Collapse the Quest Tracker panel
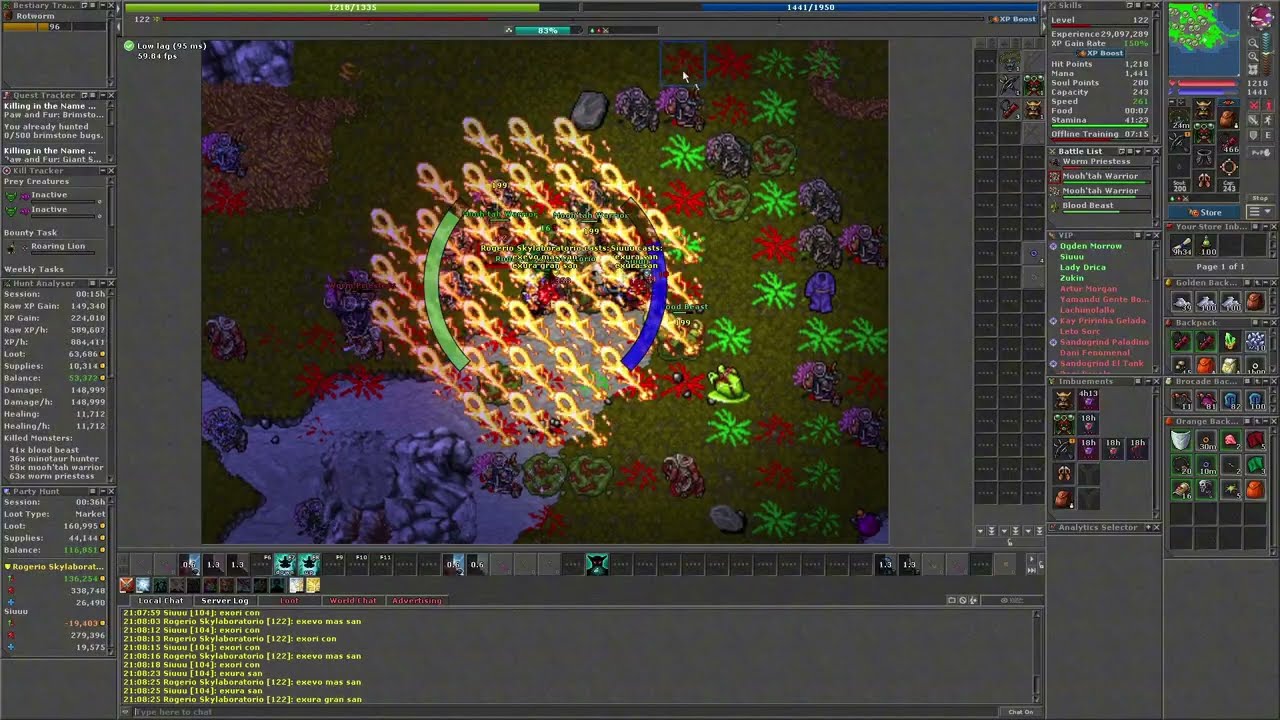The height and width of the screenshot is (720, 1280). (103, 95)
